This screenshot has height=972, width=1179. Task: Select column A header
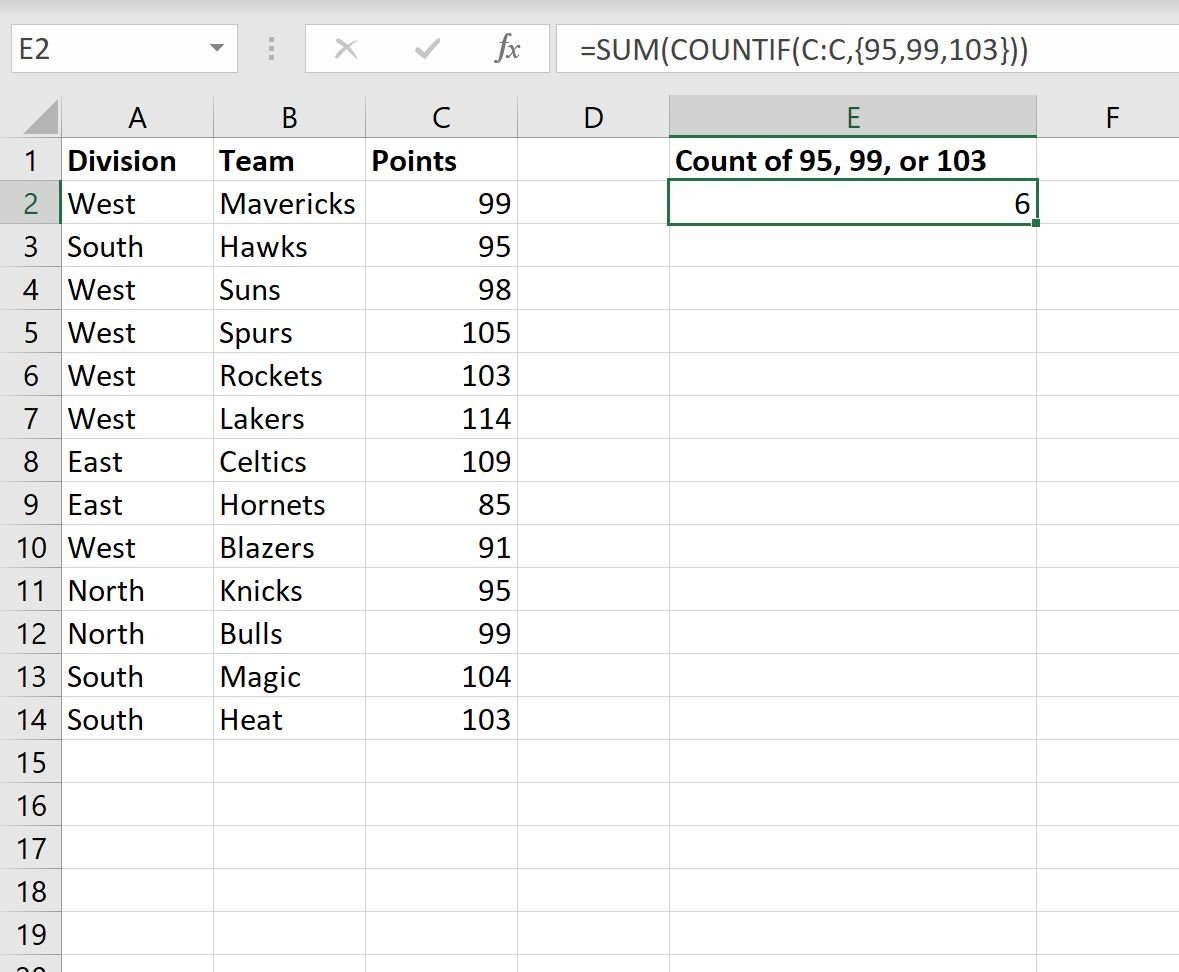coord(138,117)
